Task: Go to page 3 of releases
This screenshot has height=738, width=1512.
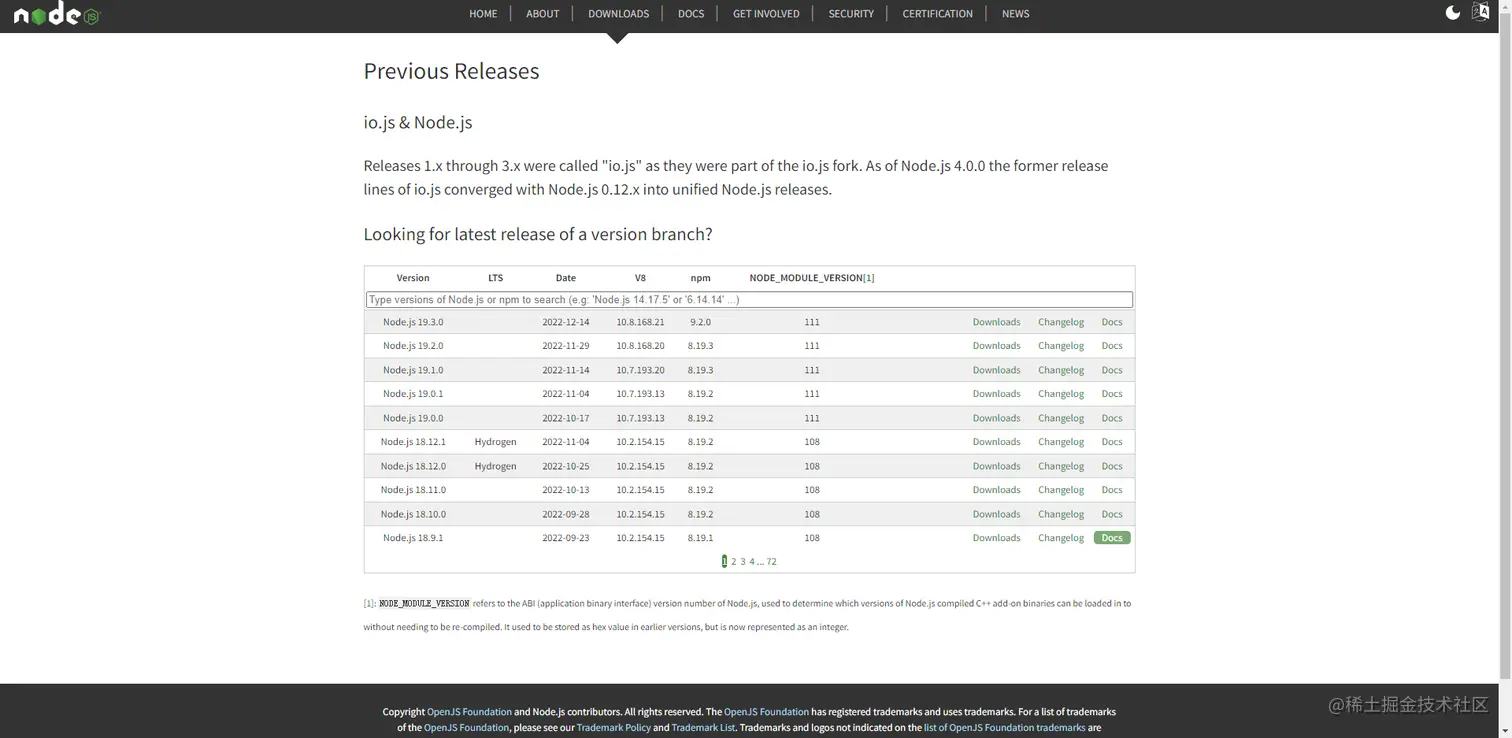Action: 742,562
